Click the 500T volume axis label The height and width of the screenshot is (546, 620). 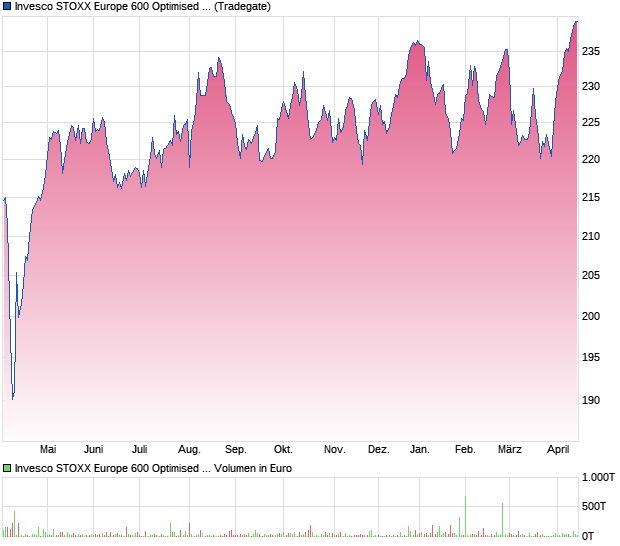click(x=595, y=507)
